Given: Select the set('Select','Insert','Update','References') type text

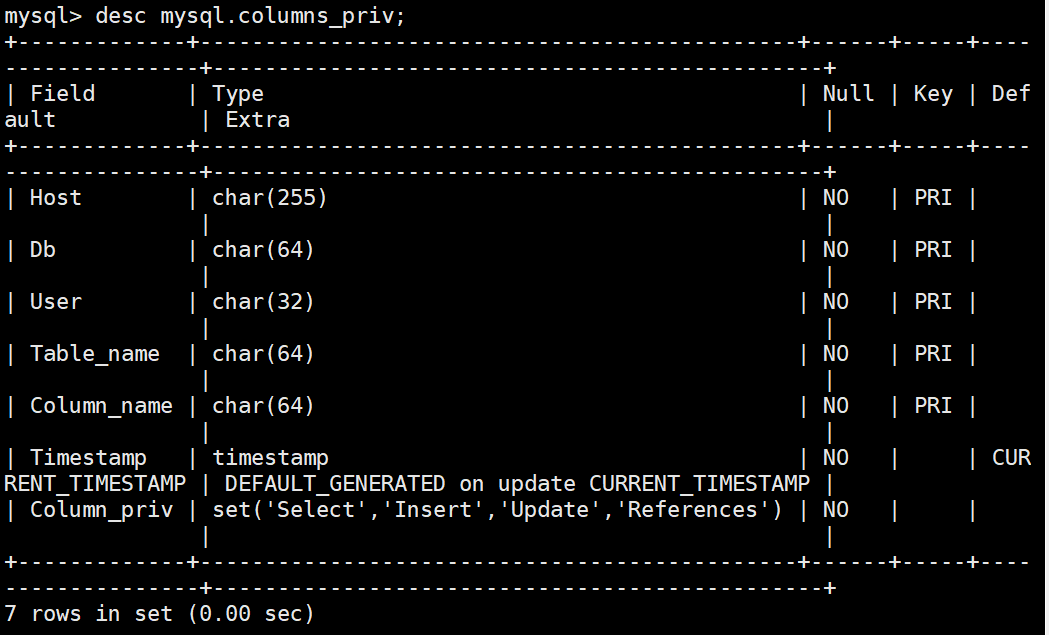Looking at the screenshot, I should [x=497, y=510].
